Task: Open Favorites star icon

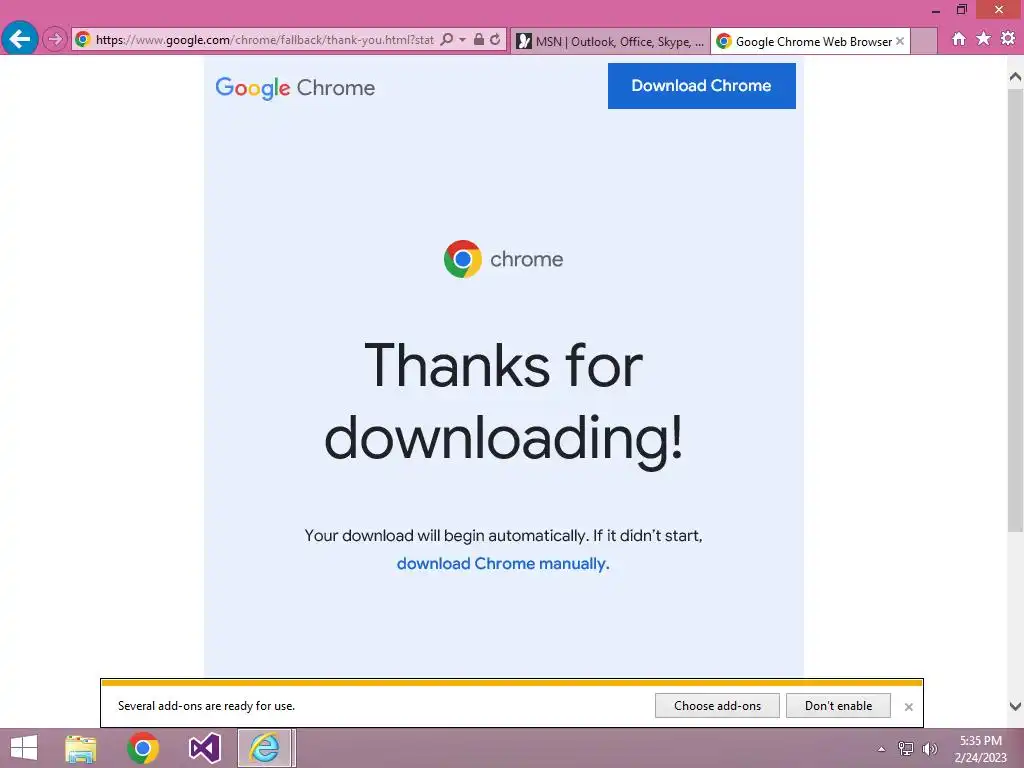Action: (983, 39)
